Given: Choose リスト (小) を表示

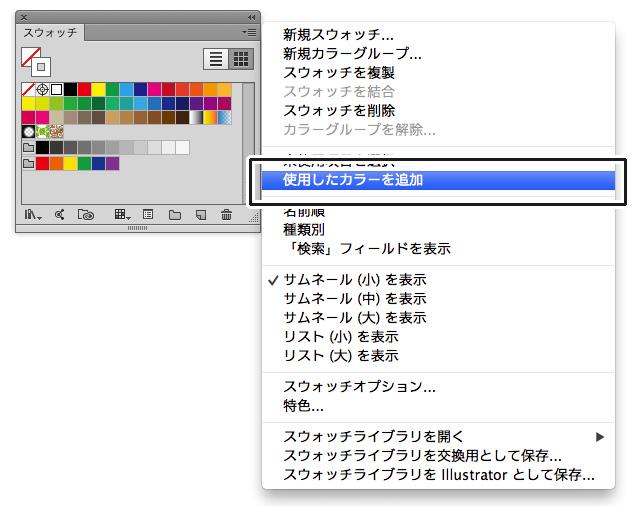Looking at the screenshot, I should click(x=341, y=337).
